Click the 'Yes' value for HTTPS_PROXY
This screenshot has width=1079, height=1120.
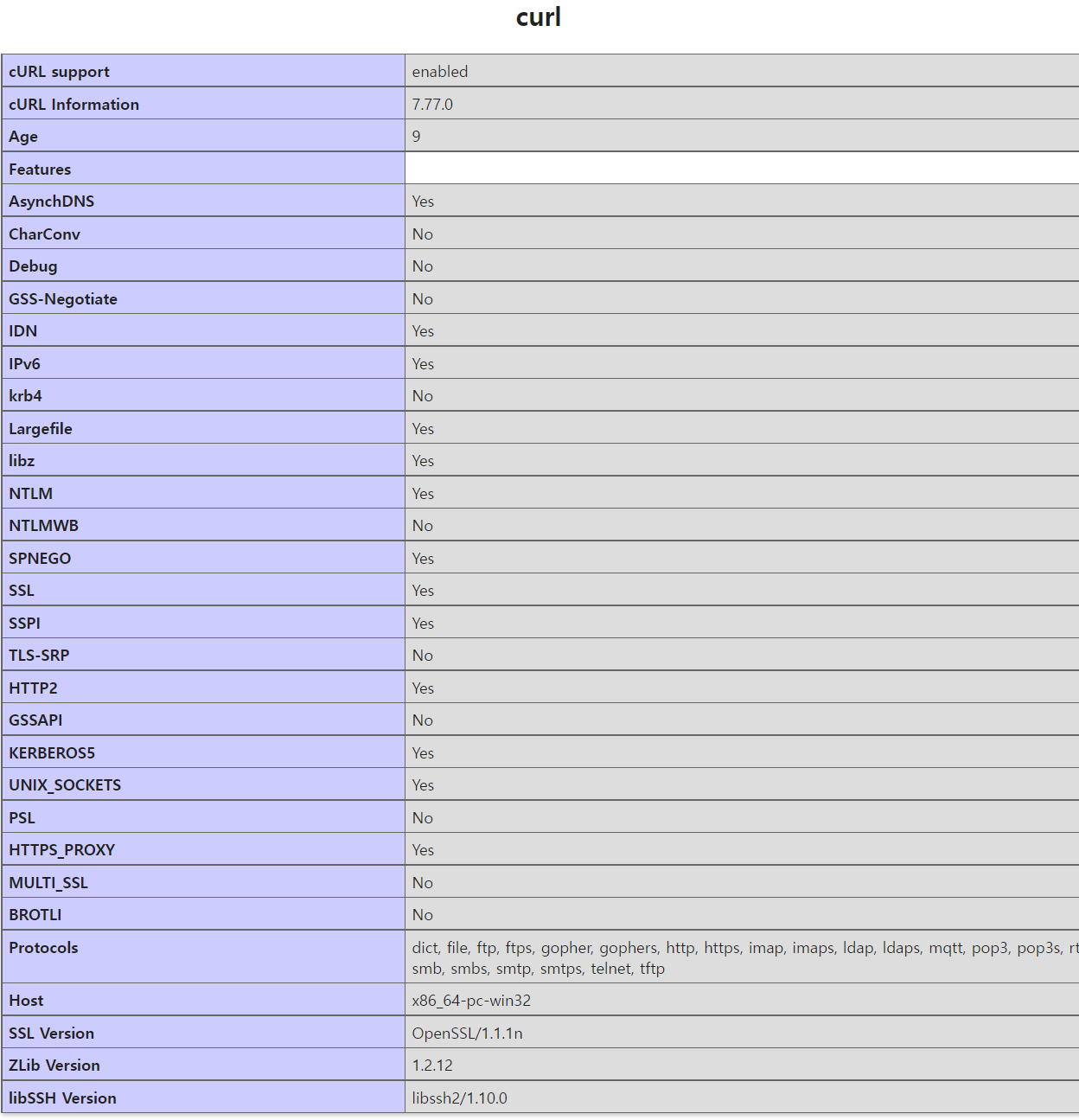click(423, 850)
